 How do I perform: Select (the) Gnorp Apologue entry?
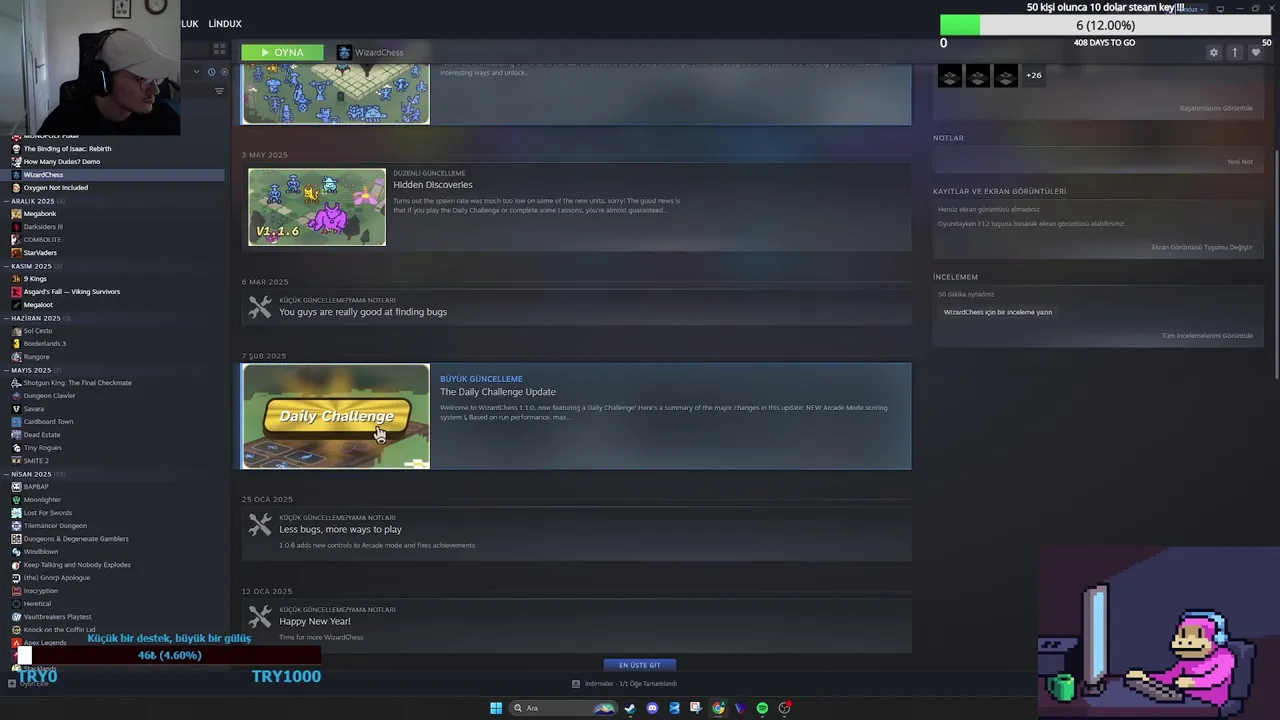(56, 578)
